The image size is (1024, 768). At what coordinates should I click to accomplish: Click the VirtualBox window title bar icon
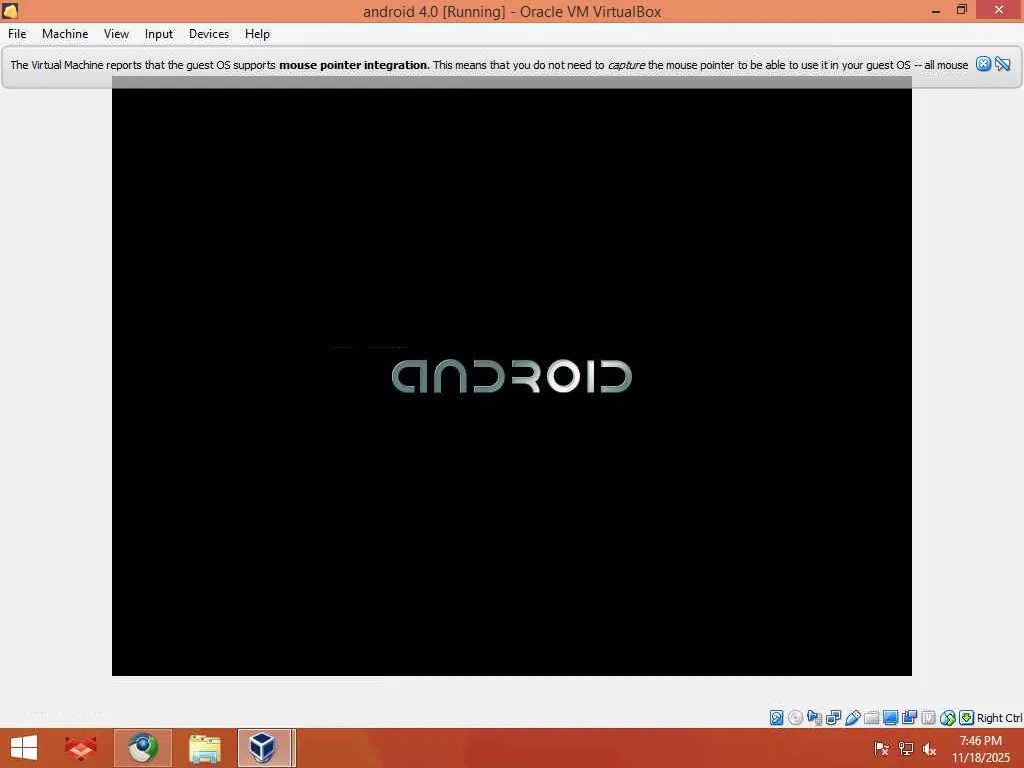10,10
